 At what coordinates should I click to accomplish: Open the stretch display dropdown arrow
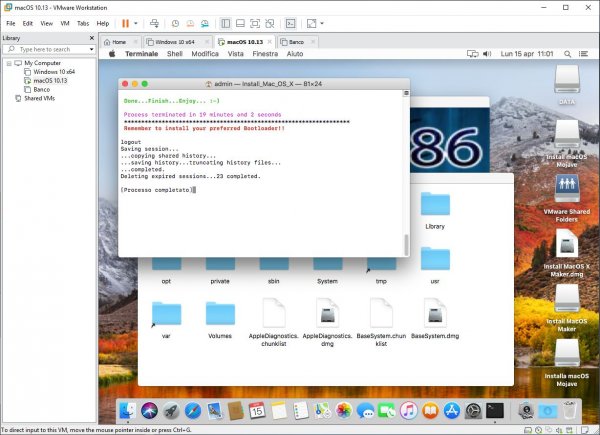click(322, 23)
